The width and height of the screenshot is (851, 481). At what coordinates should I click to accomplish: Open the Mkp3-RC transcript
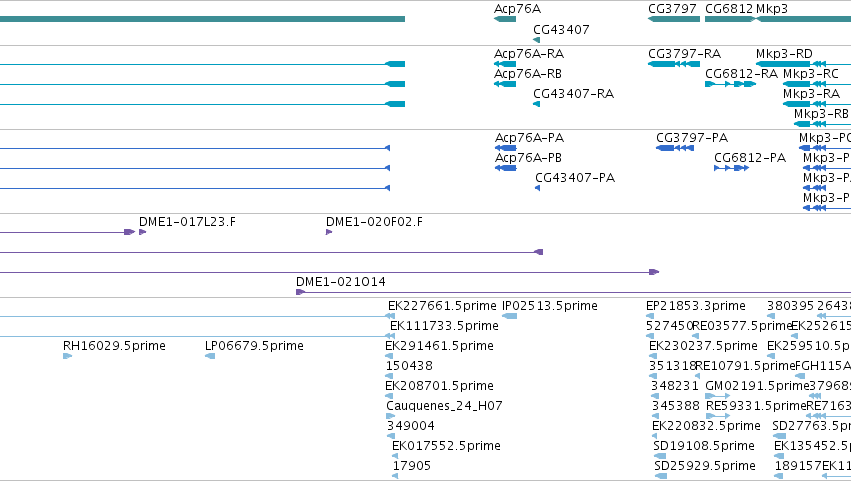(811, 74)
